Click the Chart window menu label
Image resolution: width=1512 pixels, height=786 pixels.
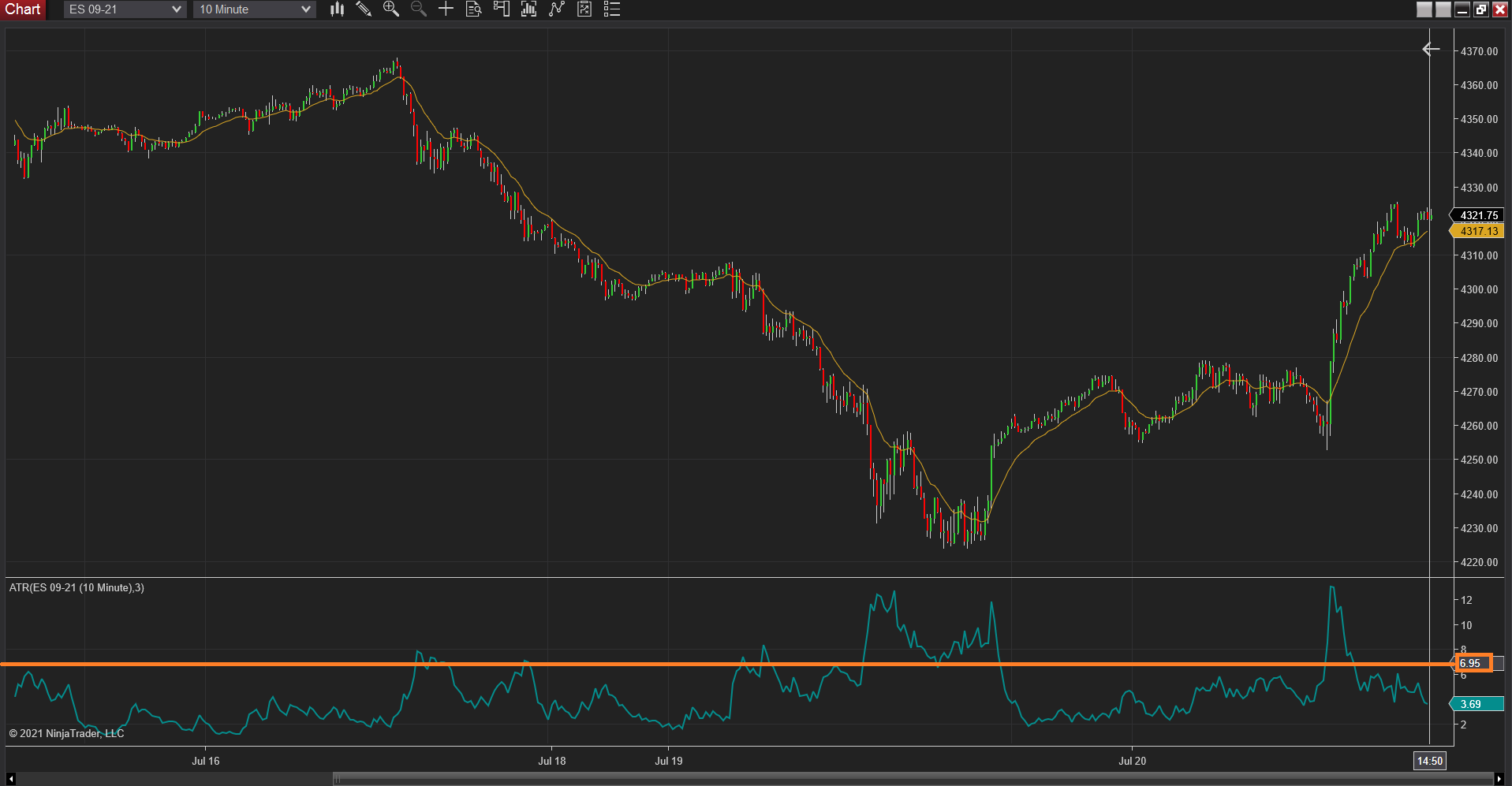[x=23, y=9]
